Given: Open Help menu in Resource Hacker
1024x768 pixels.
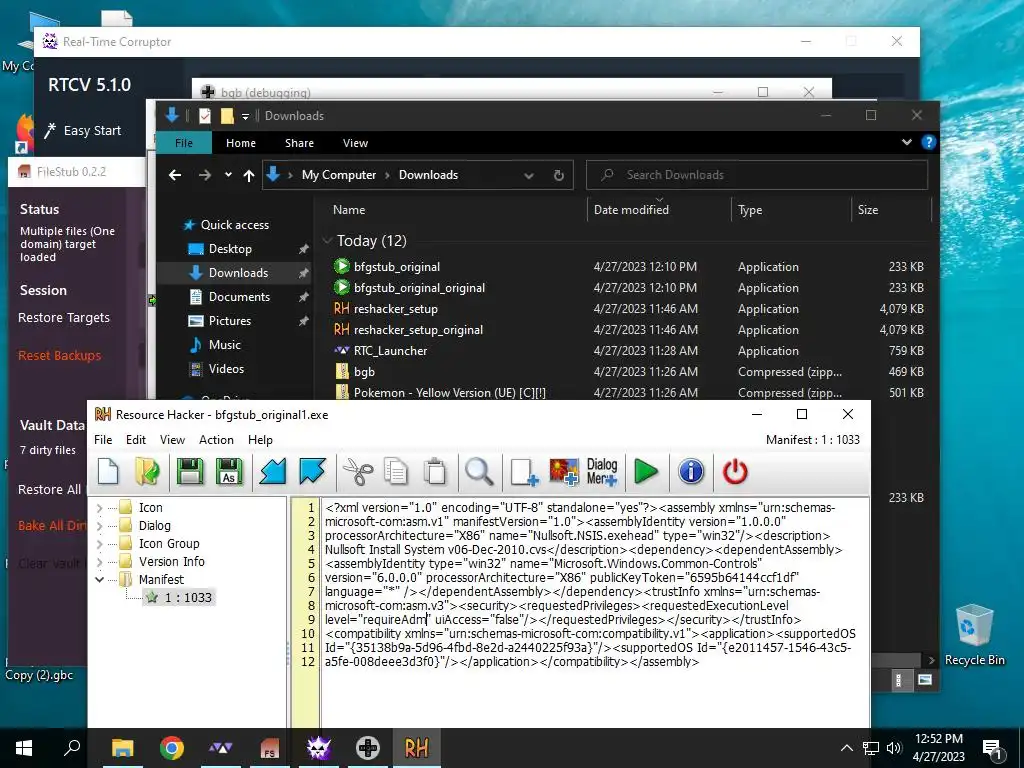Looking at the screenshot, I should 260,440.
